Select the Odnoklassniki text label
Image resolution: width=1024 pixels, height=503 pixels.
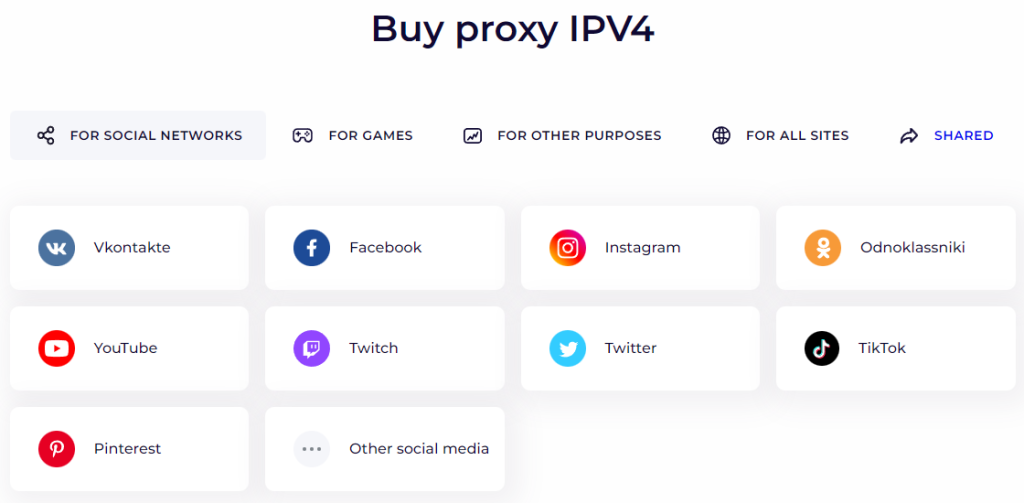point(912,248)
